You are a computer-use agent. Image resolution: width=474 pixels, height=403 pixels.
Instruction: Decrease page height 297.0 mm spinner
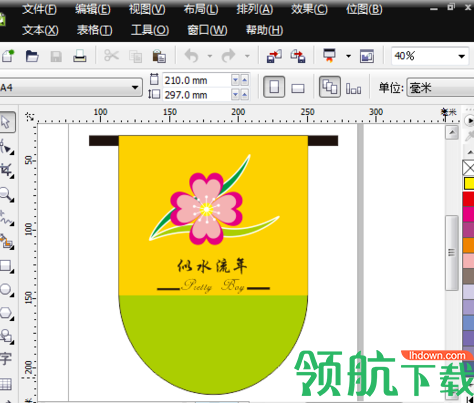(x=235, y=95)
